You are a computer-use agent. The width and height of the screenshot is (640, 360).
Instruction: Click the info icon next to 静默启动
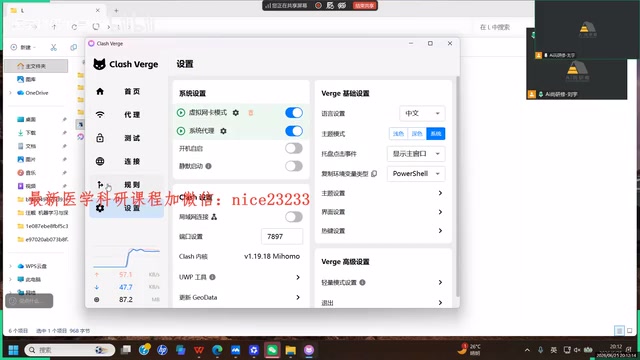coord(209,166)
